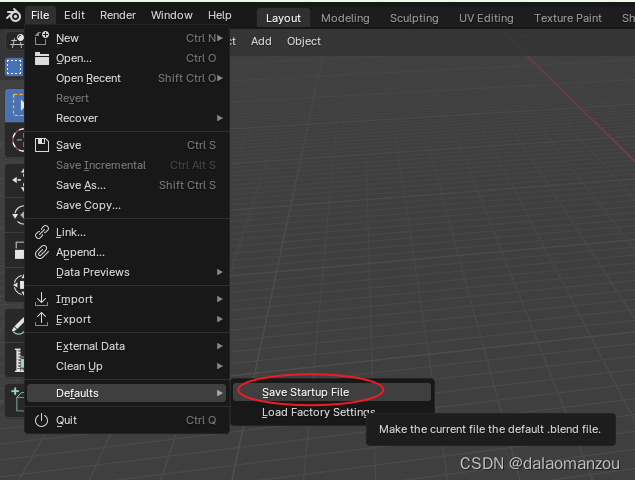This screenshot has width=635, height=480.
Task: Choose Save Copy... menu entry
Action: point(127,205)
